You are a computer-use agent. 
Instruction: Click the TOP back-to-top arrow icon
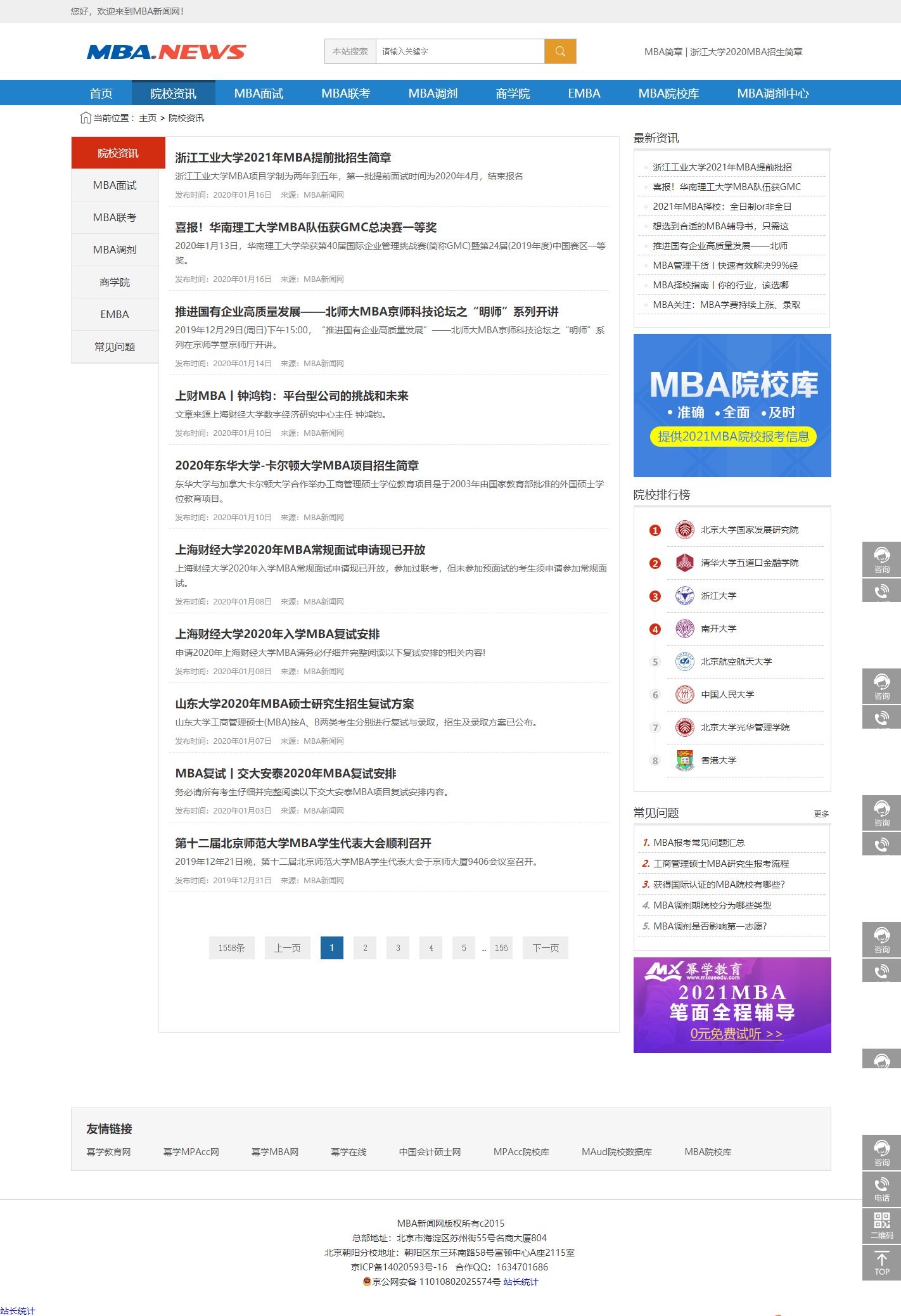point(881,1262)
